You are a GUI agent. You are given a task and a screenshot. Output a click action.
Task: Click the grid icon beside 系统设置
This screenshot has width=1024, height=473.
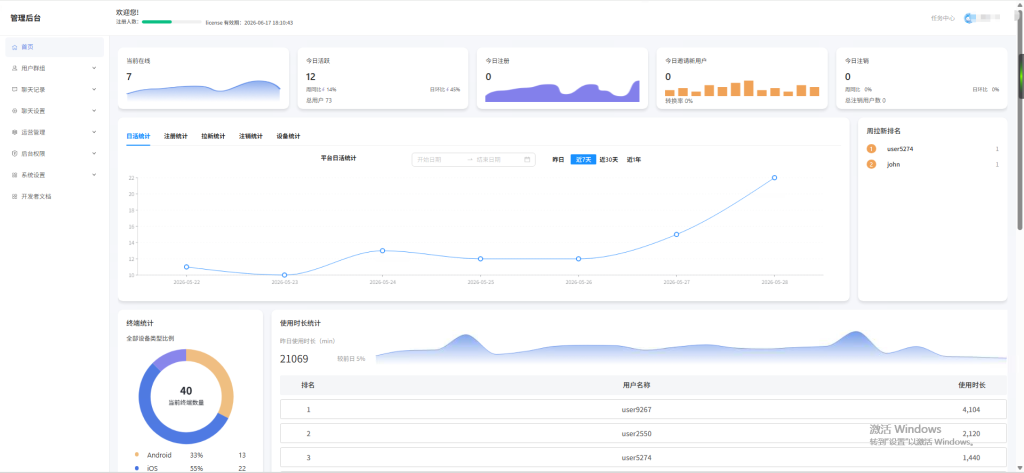(x=14, y=175)
